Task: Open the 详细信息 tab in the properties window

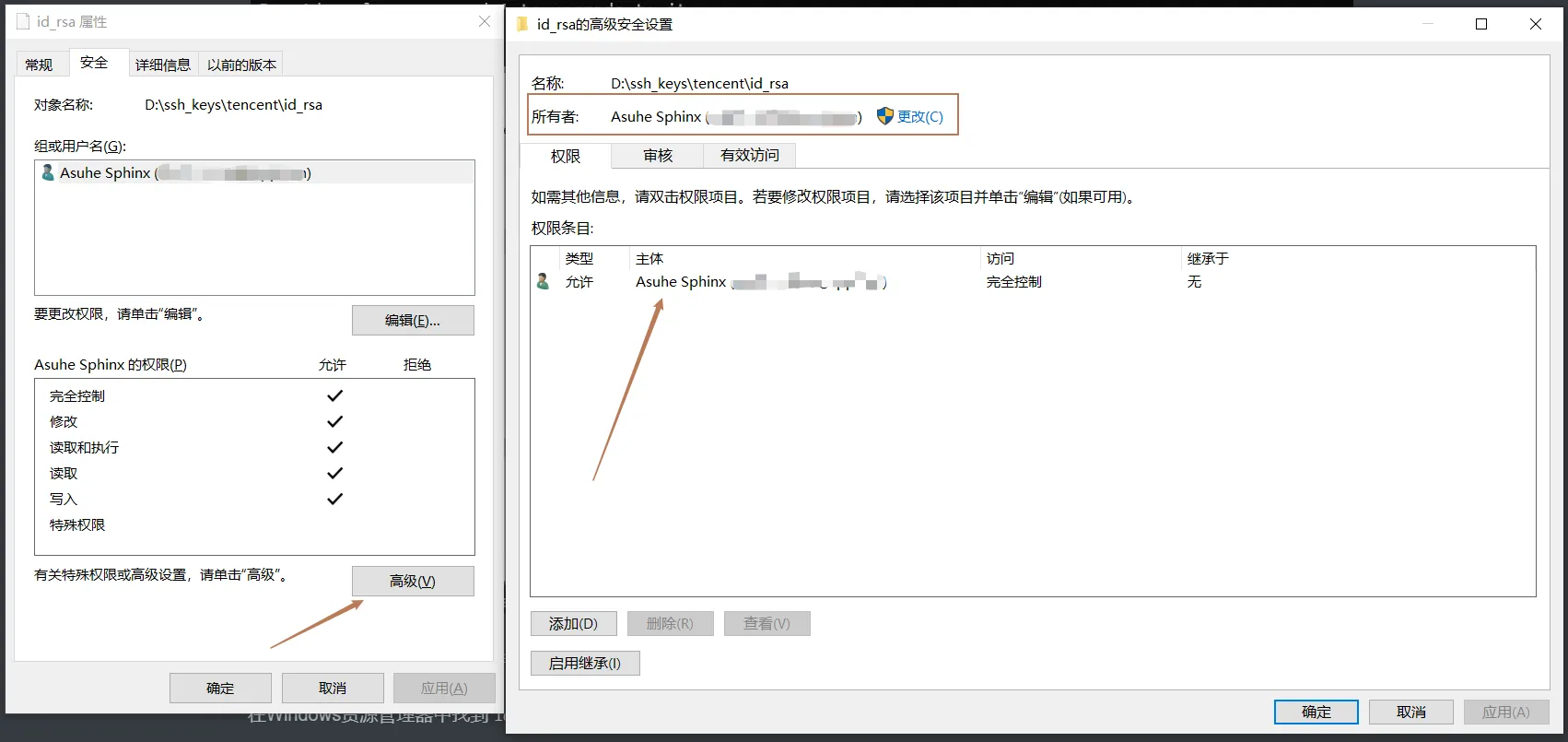Action: pos(163,65)
